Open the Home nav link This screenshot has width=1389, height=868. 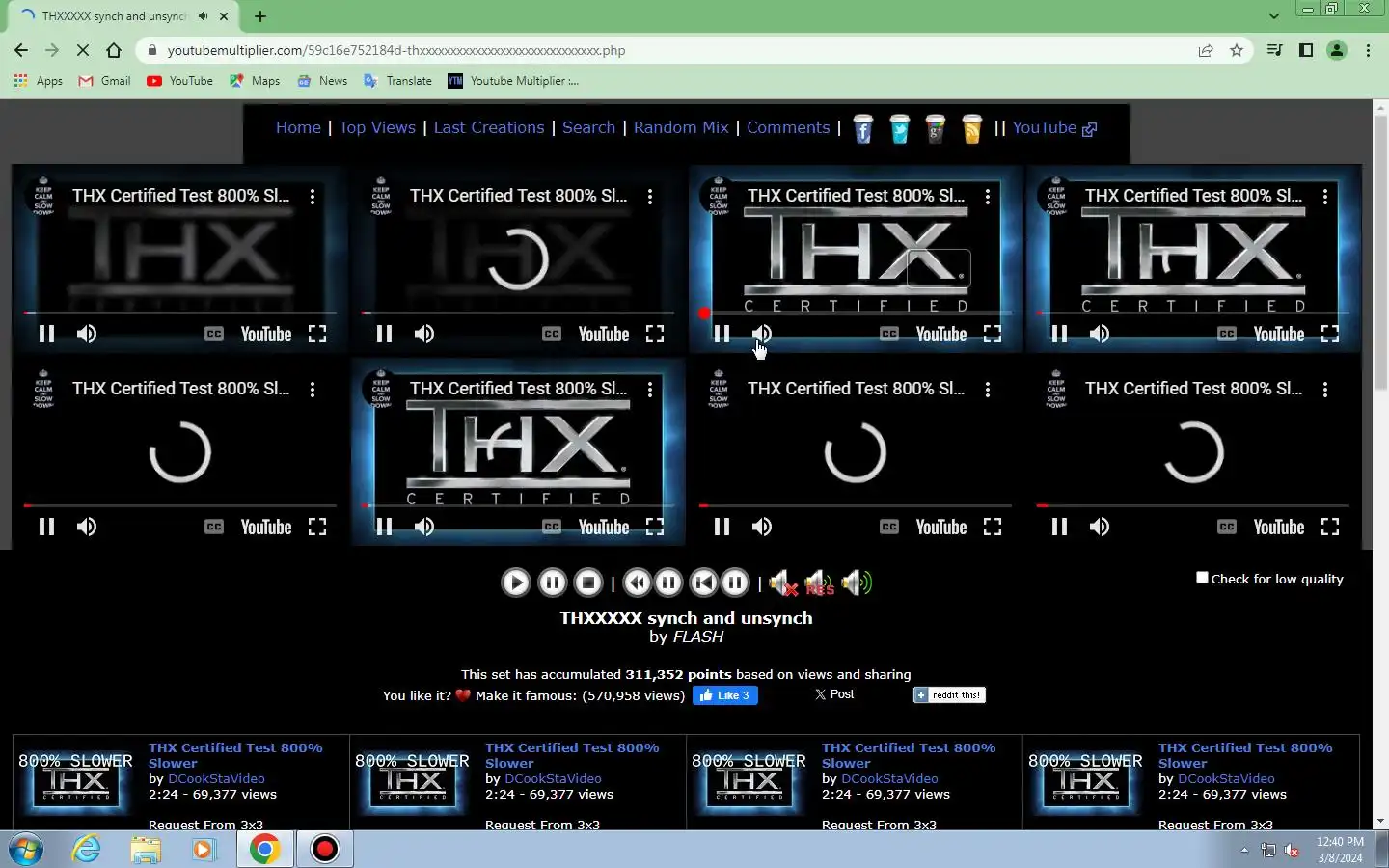298,127
